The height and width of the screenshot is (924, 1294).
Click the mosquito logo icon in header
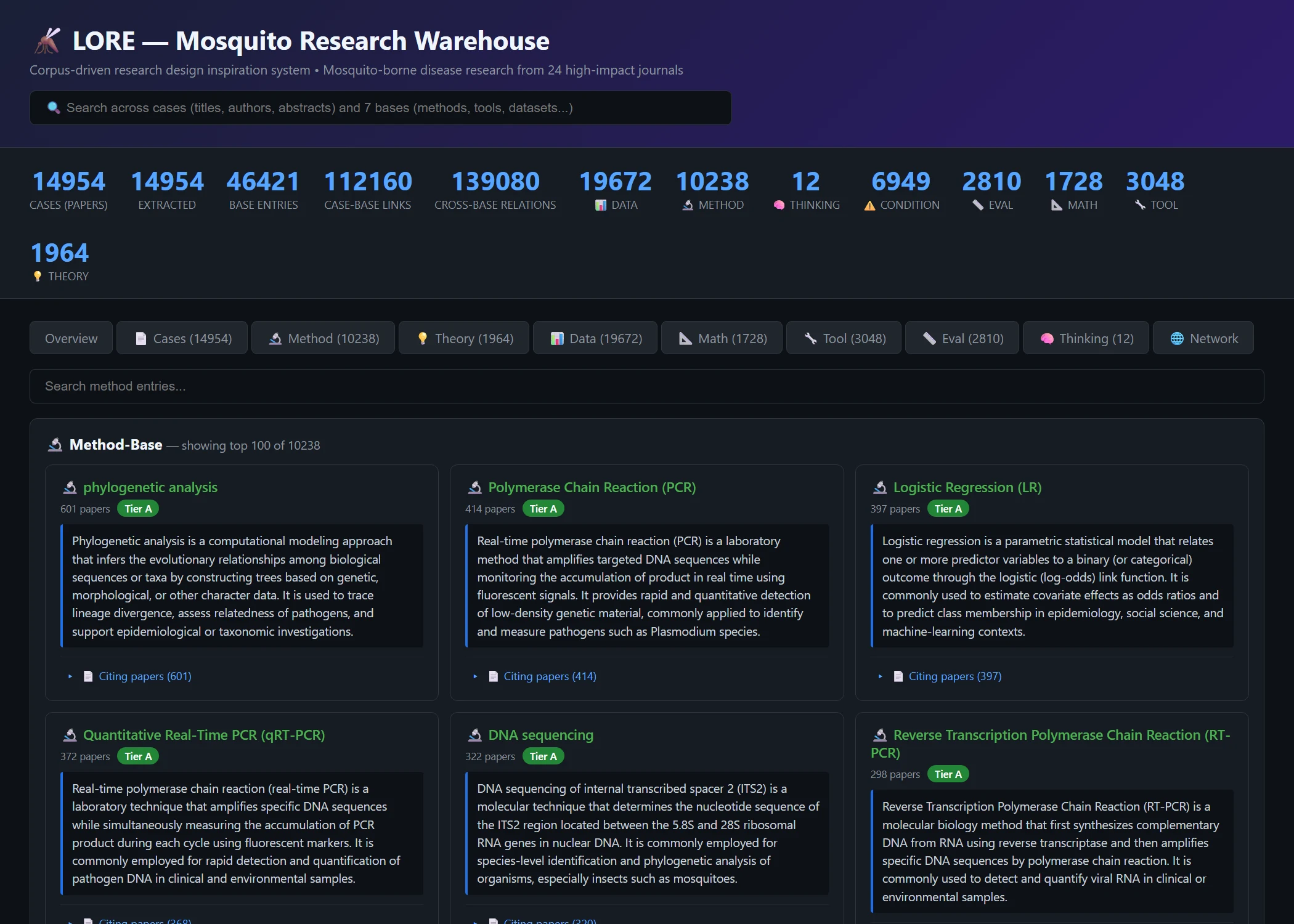pos(47,41)
